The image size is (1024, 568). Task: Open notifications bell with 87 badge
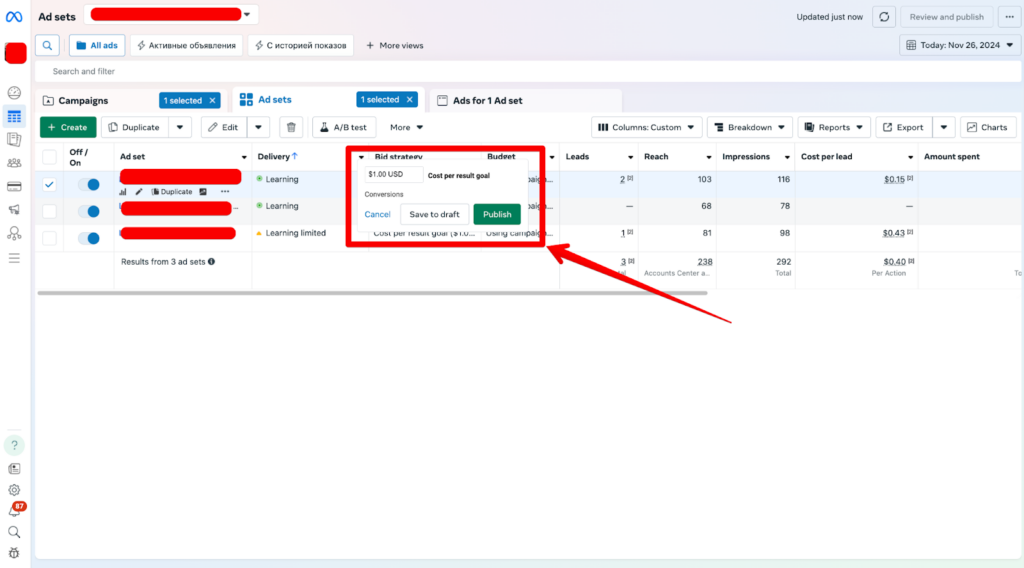pyautogui.click(x=14, y=511)
